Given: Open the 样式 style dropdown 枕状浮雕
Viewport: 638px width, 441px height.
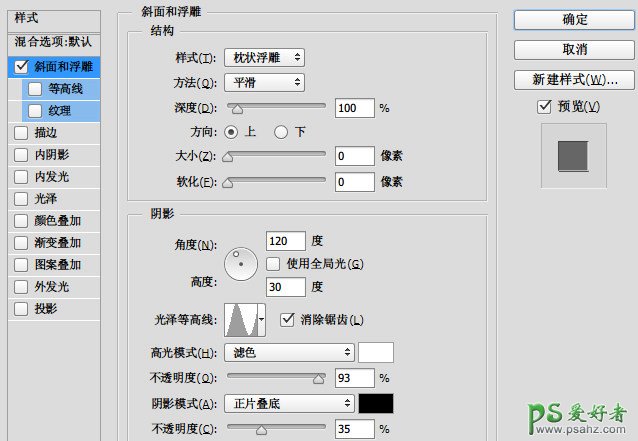Looking at the screenshot, I should pyautogui.click(x=264, y=58).
